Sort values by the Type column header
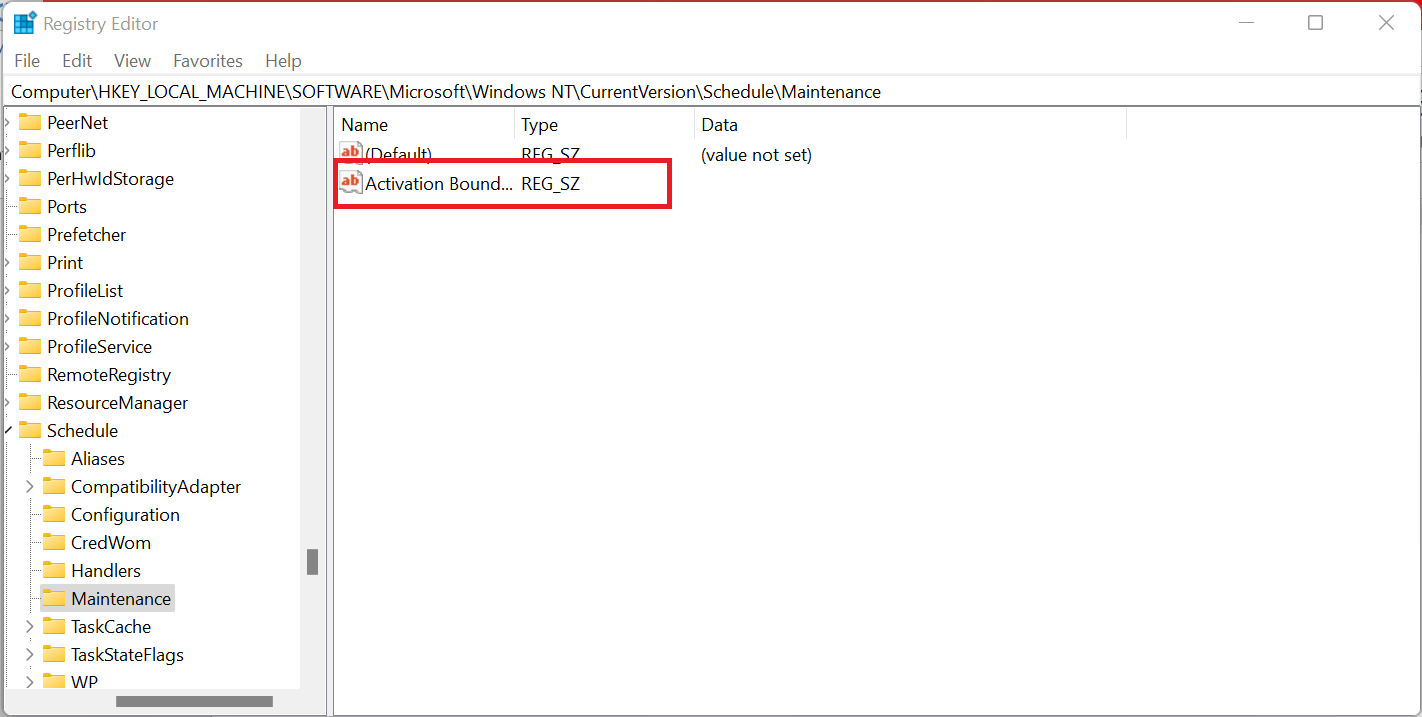This screenshot has height=717, width=1422. tap(604, 125)
